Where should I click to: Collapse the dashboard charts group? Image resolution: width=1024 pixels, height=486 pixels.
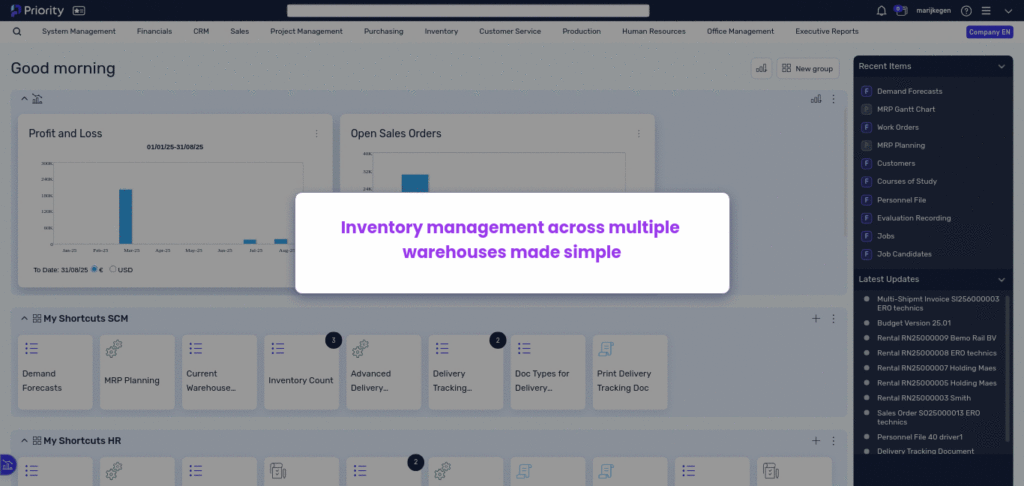pos(25,99)
